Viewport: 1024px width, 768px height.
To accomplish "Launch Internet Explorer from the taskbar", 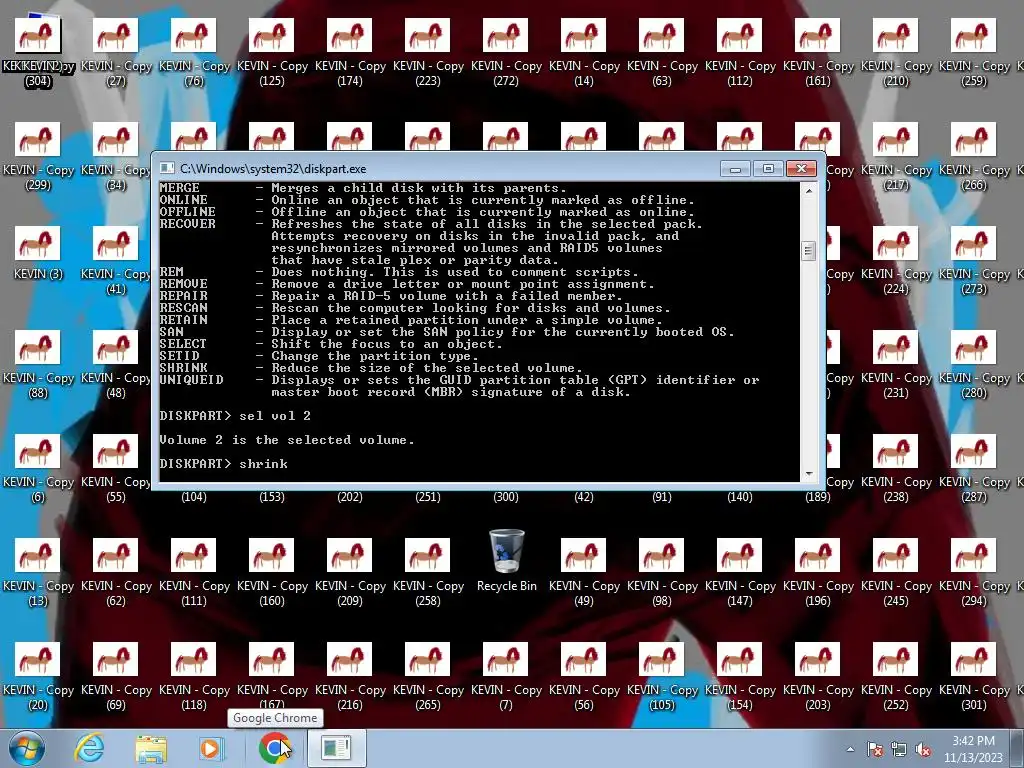I will pyautogui.click(x=88, y=748).
